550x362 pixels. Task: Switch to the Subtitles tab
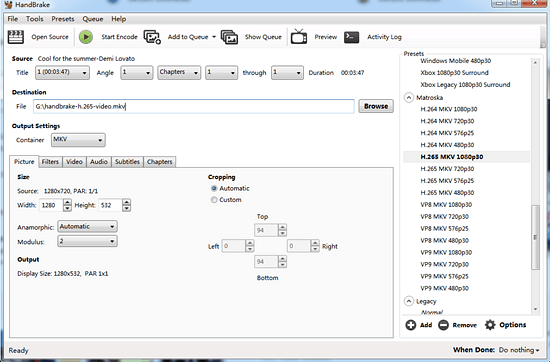pos(127,162)
